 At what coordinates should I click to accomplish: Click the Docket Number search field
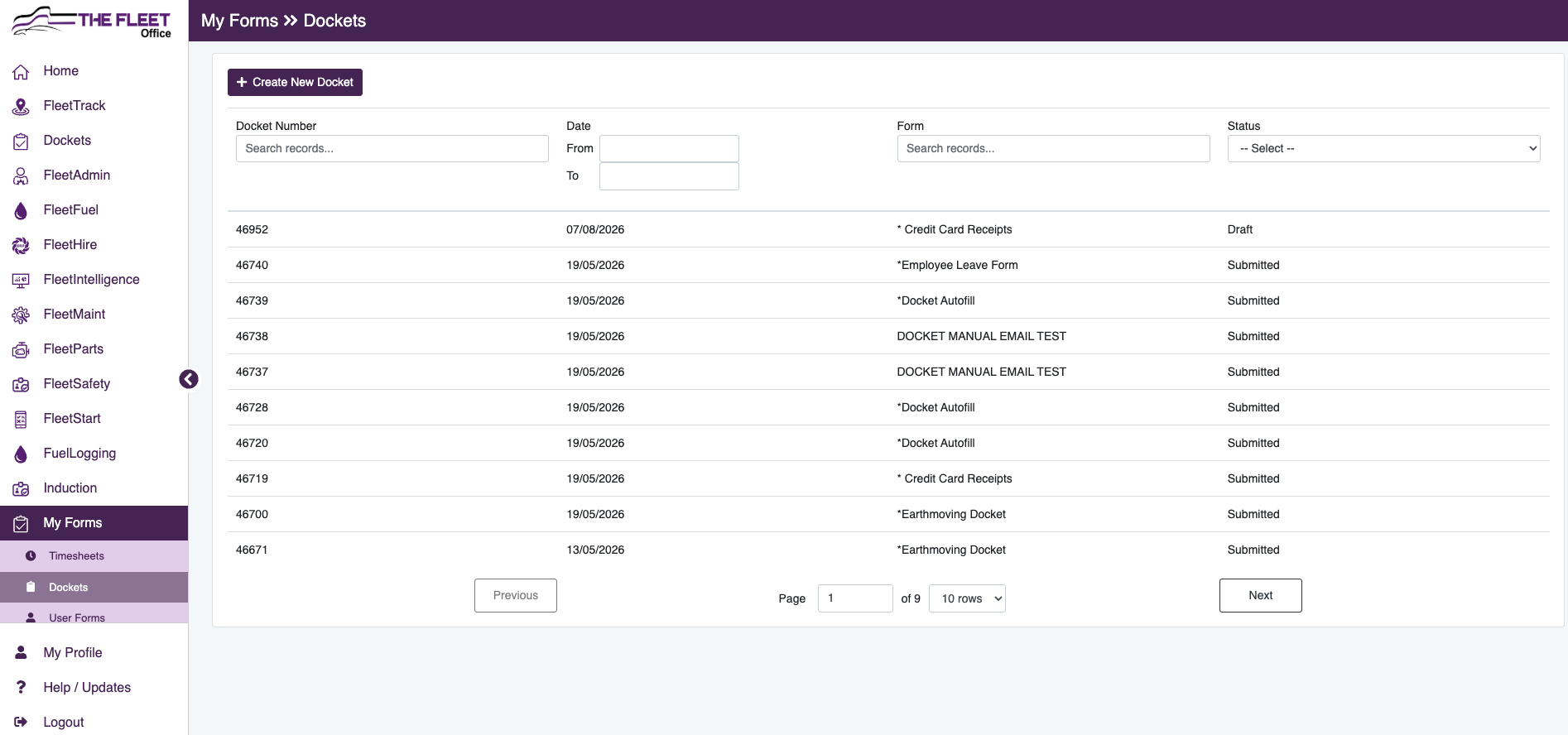tap(392, 148)
